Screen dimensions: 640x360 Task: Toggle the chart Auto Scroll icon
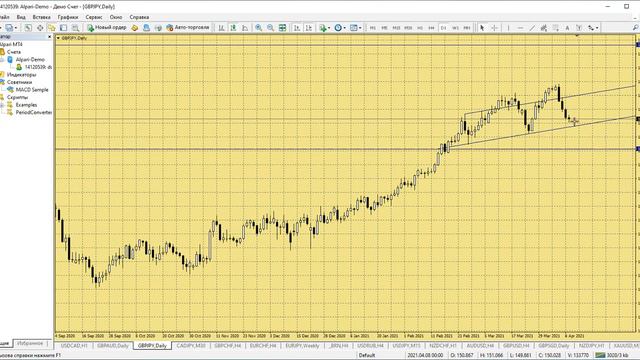(297, 28)
